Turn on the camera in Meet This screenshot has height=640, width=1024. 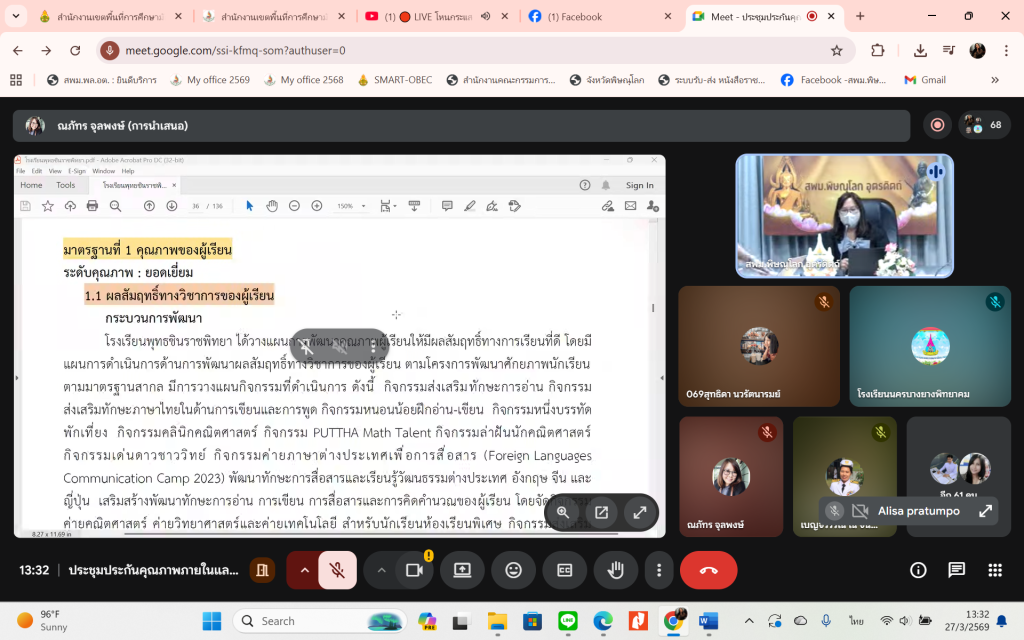click(x=415, y=570)
